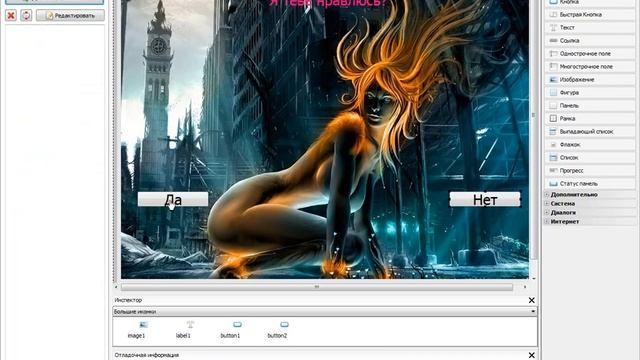
Task: Select the Список component
Action: 589,158
